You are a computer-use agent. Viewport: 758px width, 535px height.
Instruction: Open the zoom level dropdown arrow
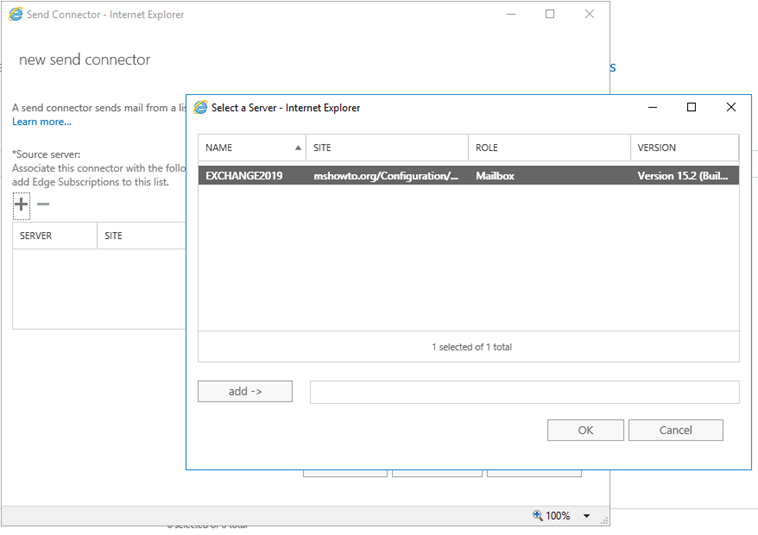tap(586, 516)
